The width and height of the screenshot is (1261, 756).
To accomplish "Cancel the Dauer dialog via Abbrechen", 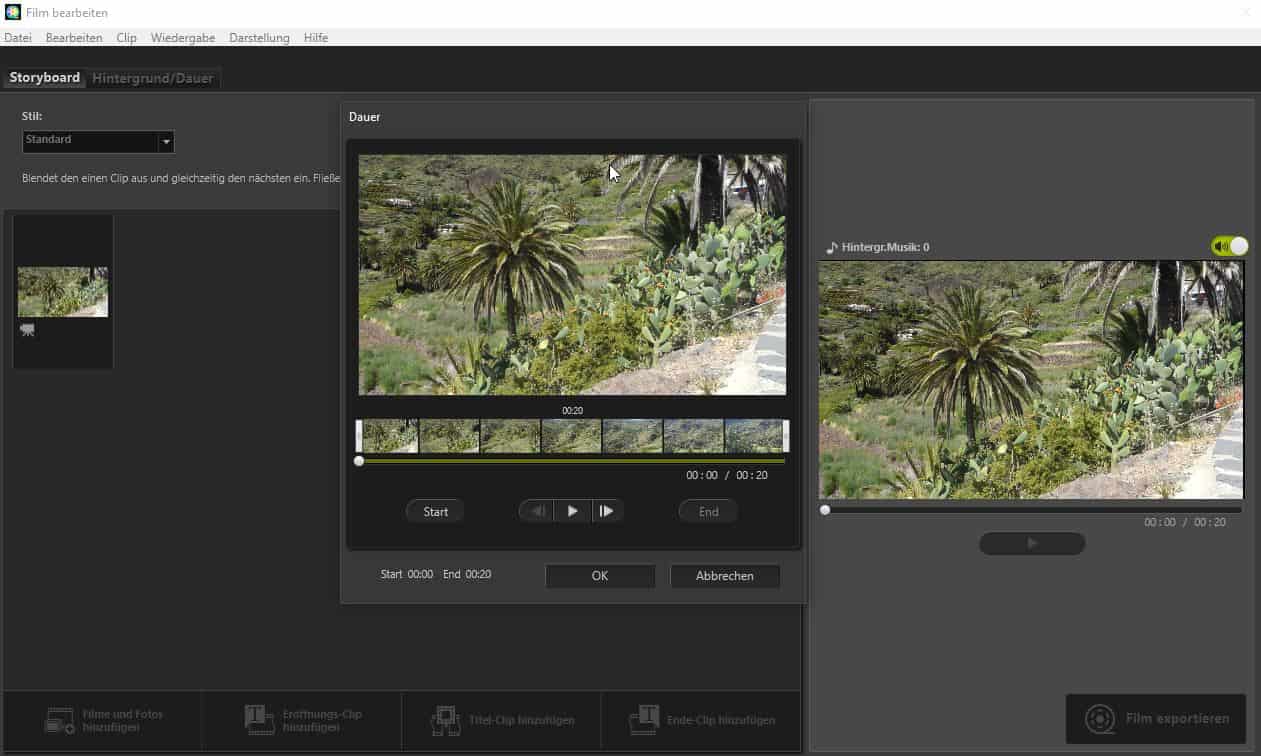I will click(x=724, y=576).
